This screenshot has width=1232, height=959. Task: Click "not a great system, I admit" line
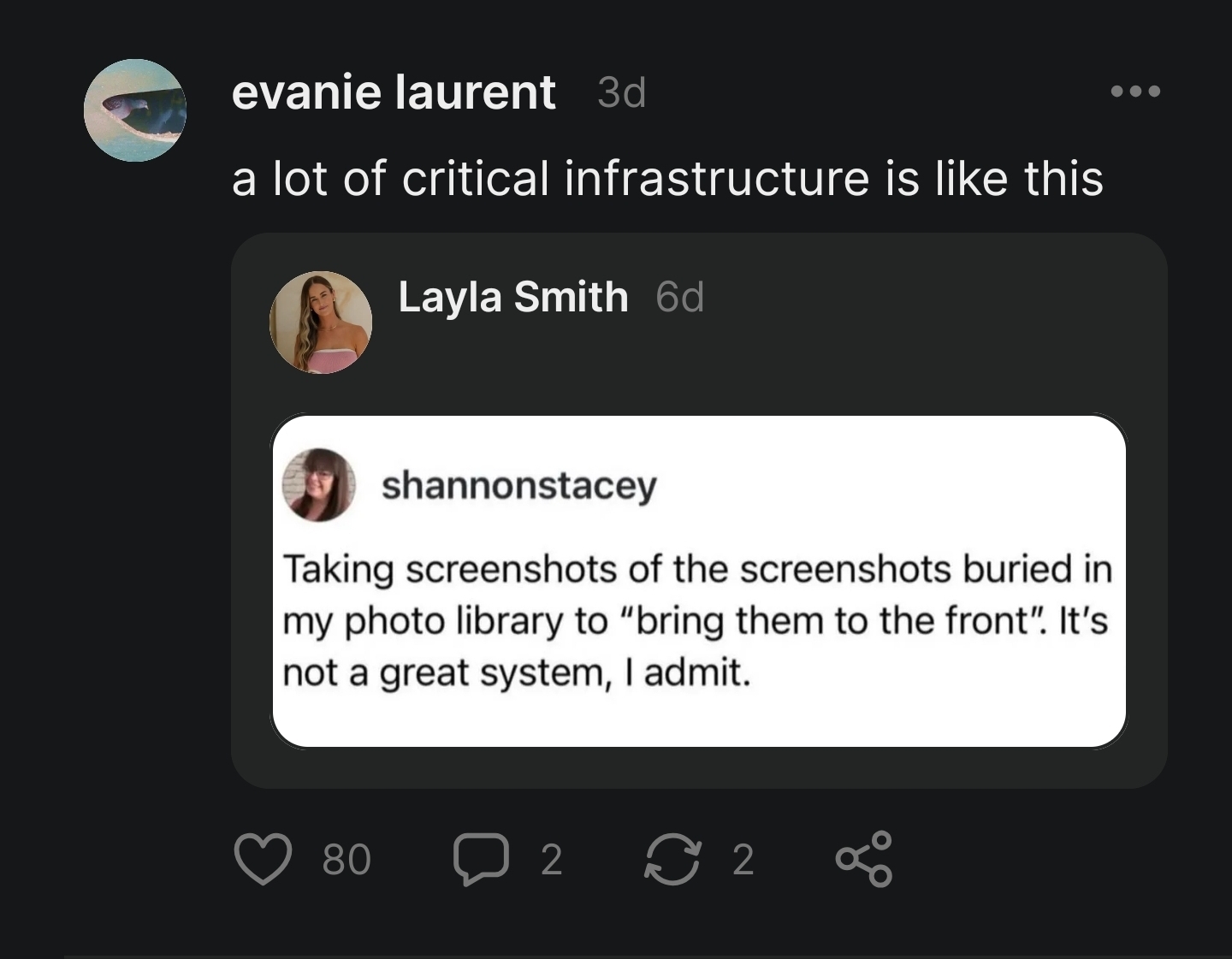517,673
